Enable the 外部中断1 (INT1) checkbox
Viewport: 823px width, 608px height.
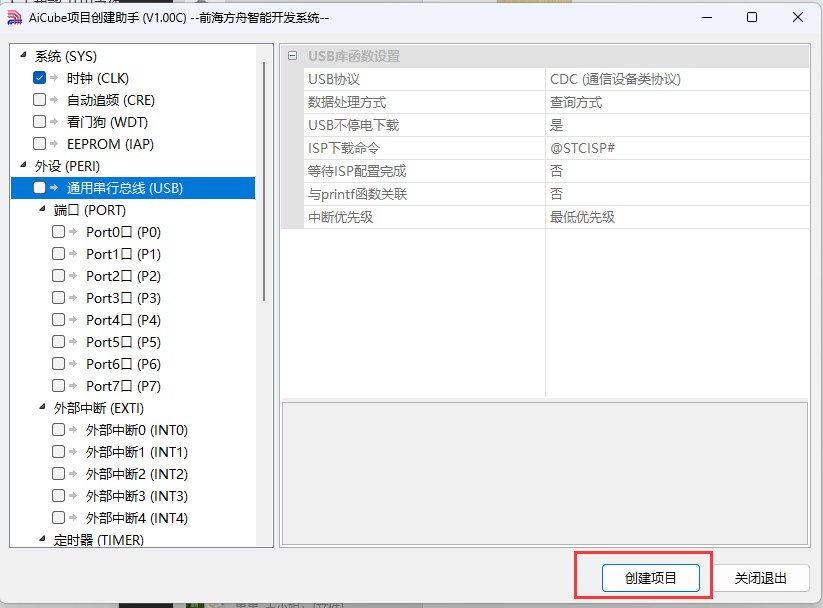pyautogui.click(x=58, y=452)
